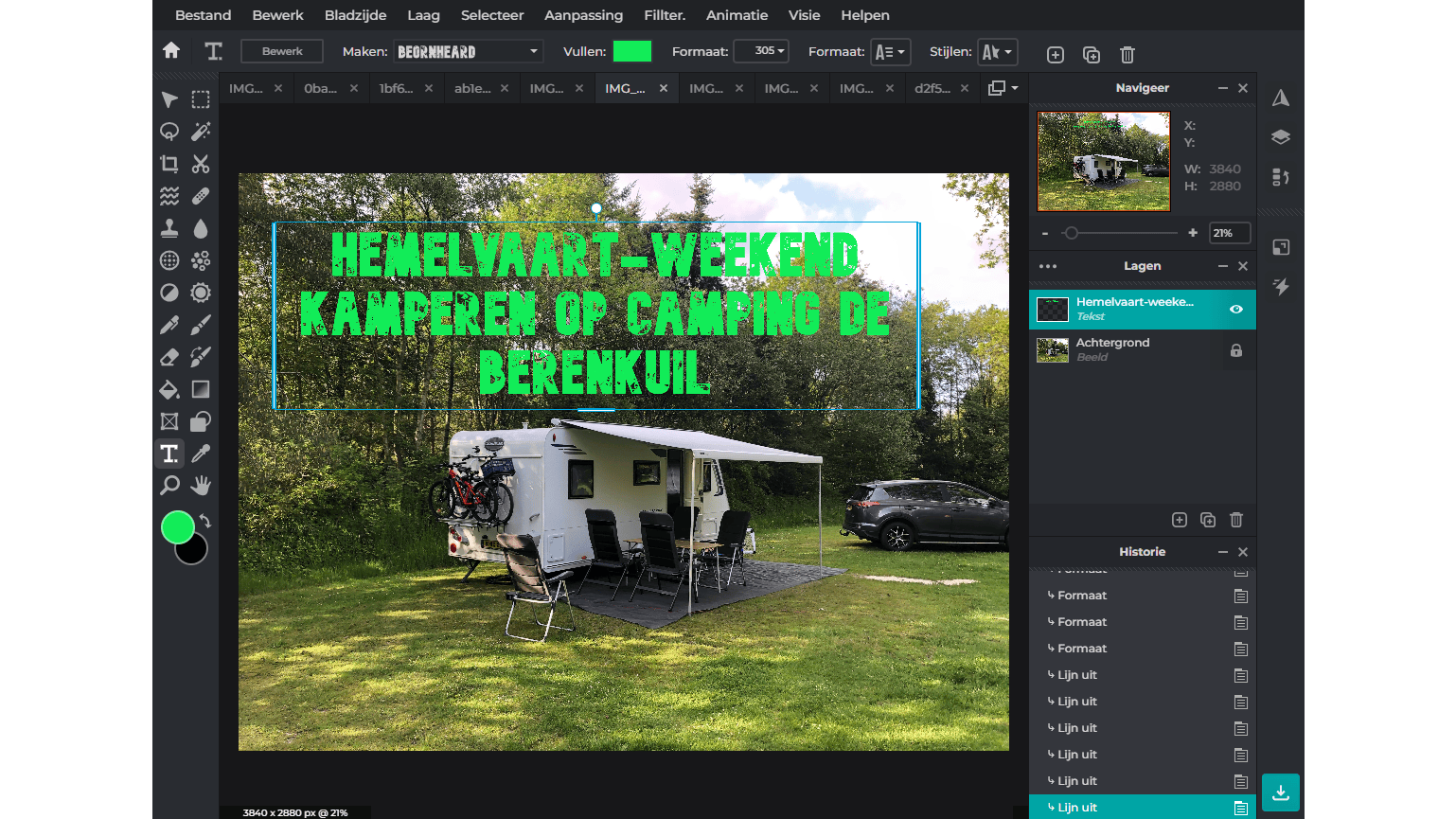This screenshot has height=819, width=1456.
Task: Switch to the d2f5... document tab
Action: click(x=932, y=88)
